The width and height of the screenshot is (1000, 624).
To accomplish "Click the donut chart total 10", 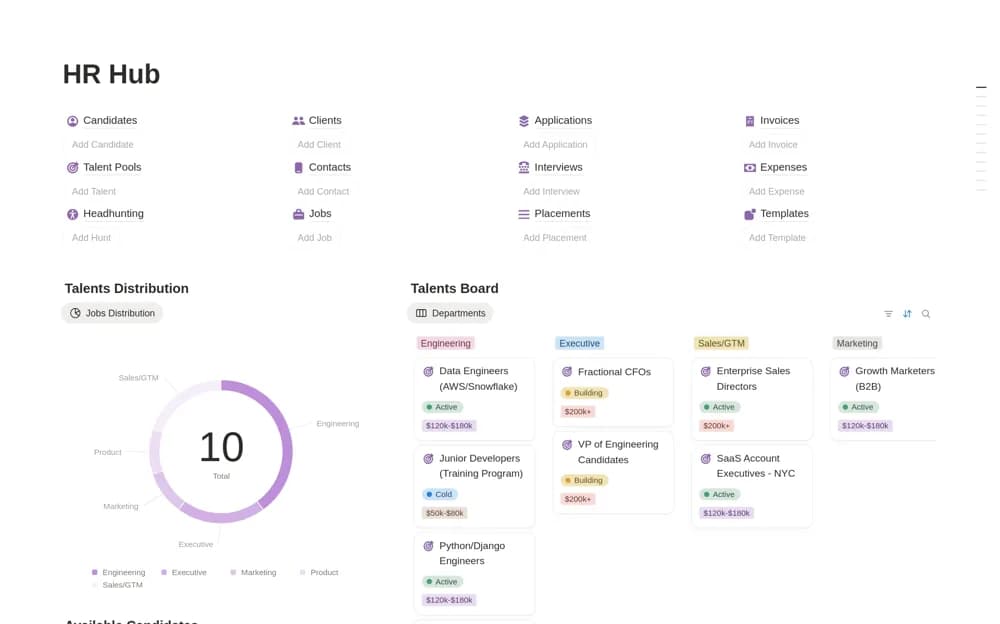I will [221, 447].
